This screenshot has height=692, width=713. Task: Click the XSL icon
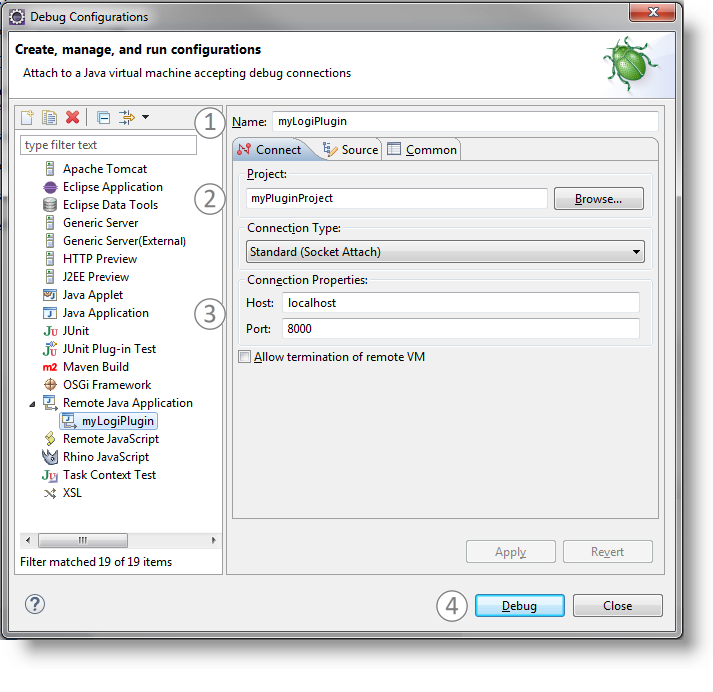(50, 493)
